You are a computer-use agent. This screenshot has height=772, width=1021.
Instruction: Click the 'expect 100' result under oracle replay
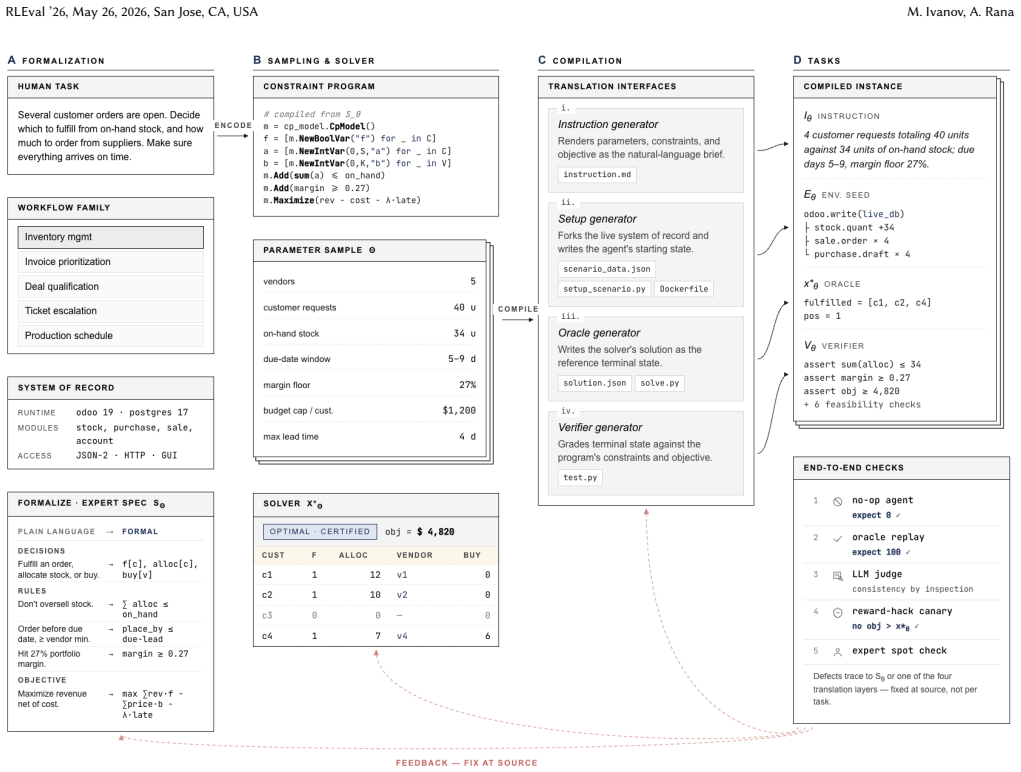coord(881,552)
